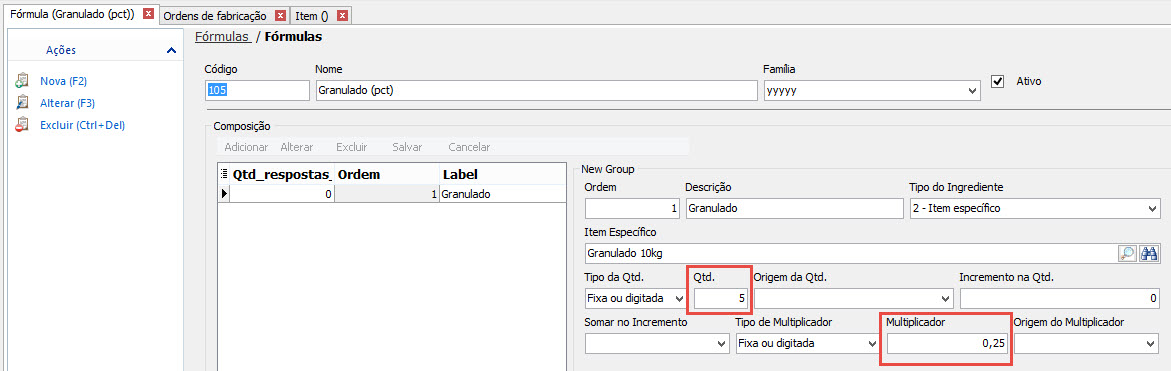Click the Incremento na Qtd. field

[x=1060, y=299]
